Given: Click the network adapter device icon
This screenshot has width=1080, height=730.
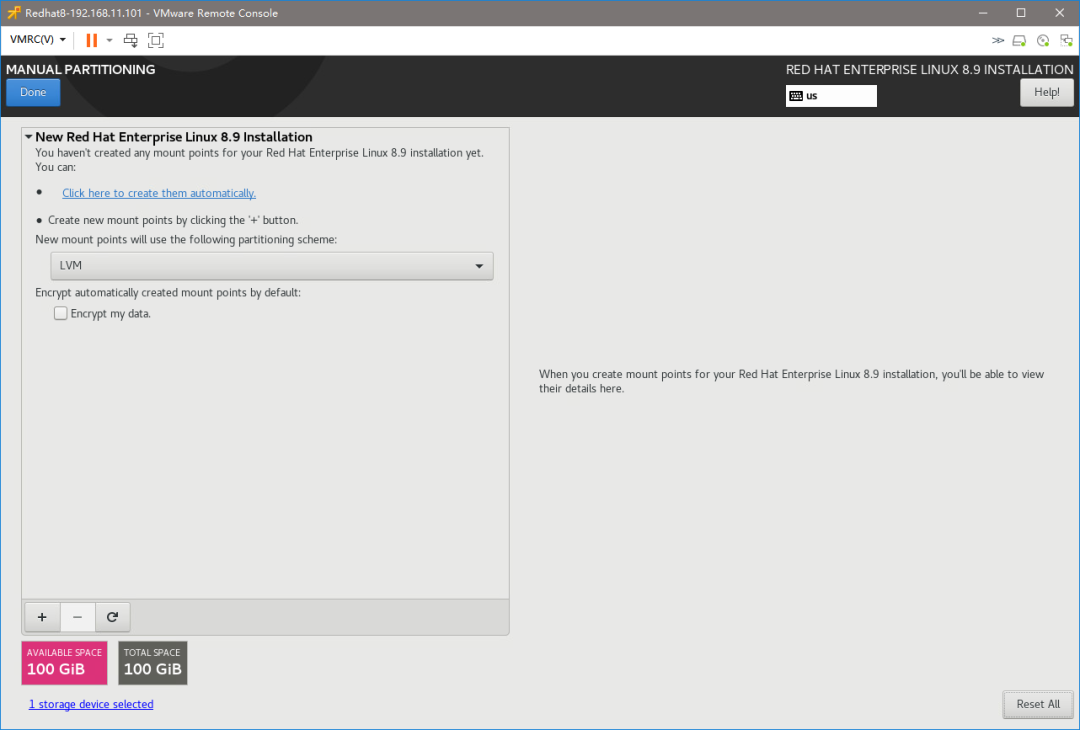Looking at the screenshot, I should point(1066,41).
